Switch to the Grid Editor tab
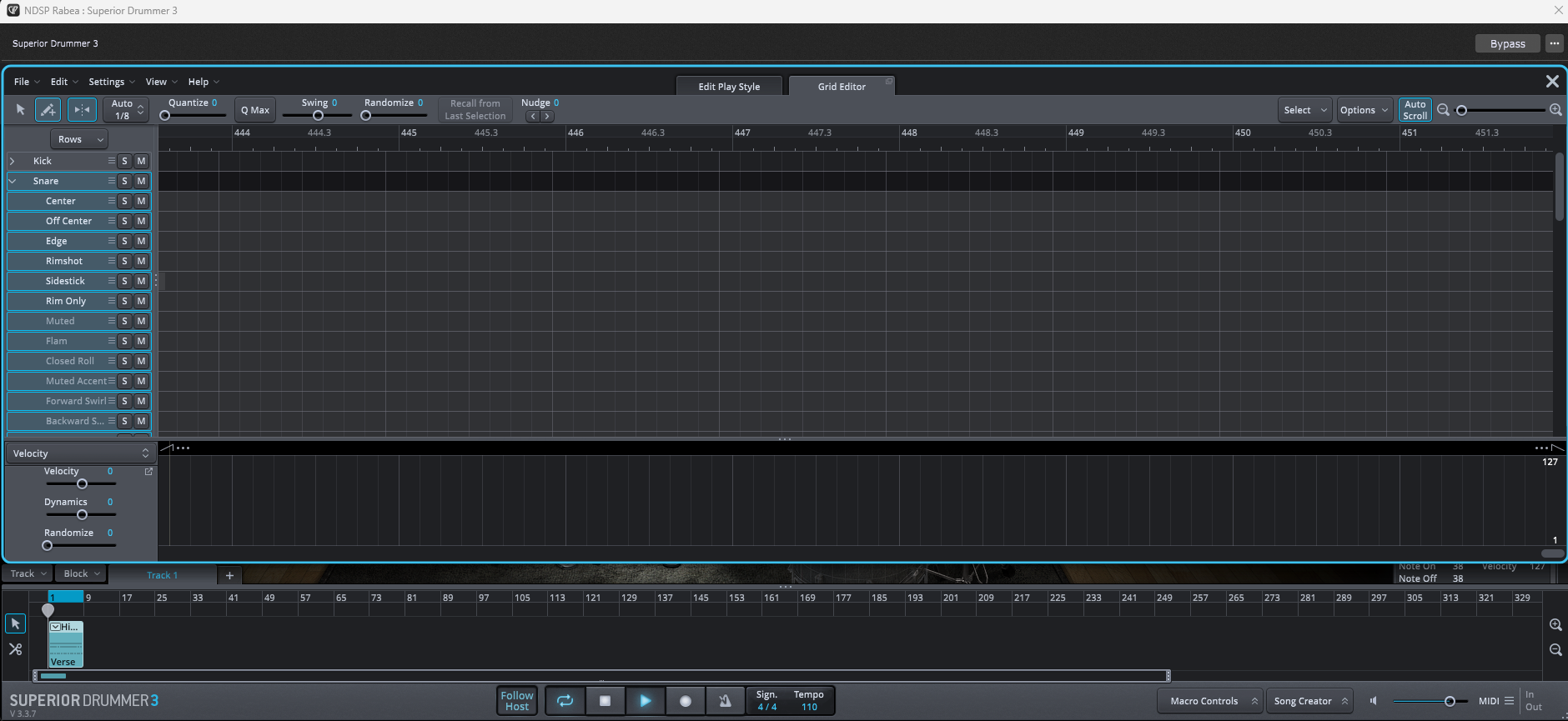The width and height of the screenshot is (1568, 721). click(842, 87)
